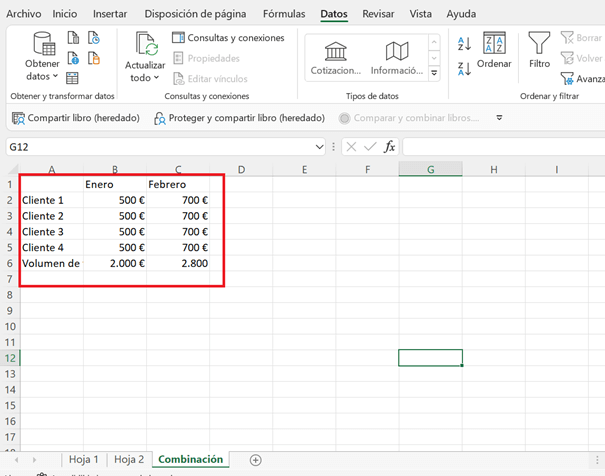Click Editar vínculos option
Image resolution: width=605 pixels, height=476 pixels.
pyautogui.click(x=210, y=79)
